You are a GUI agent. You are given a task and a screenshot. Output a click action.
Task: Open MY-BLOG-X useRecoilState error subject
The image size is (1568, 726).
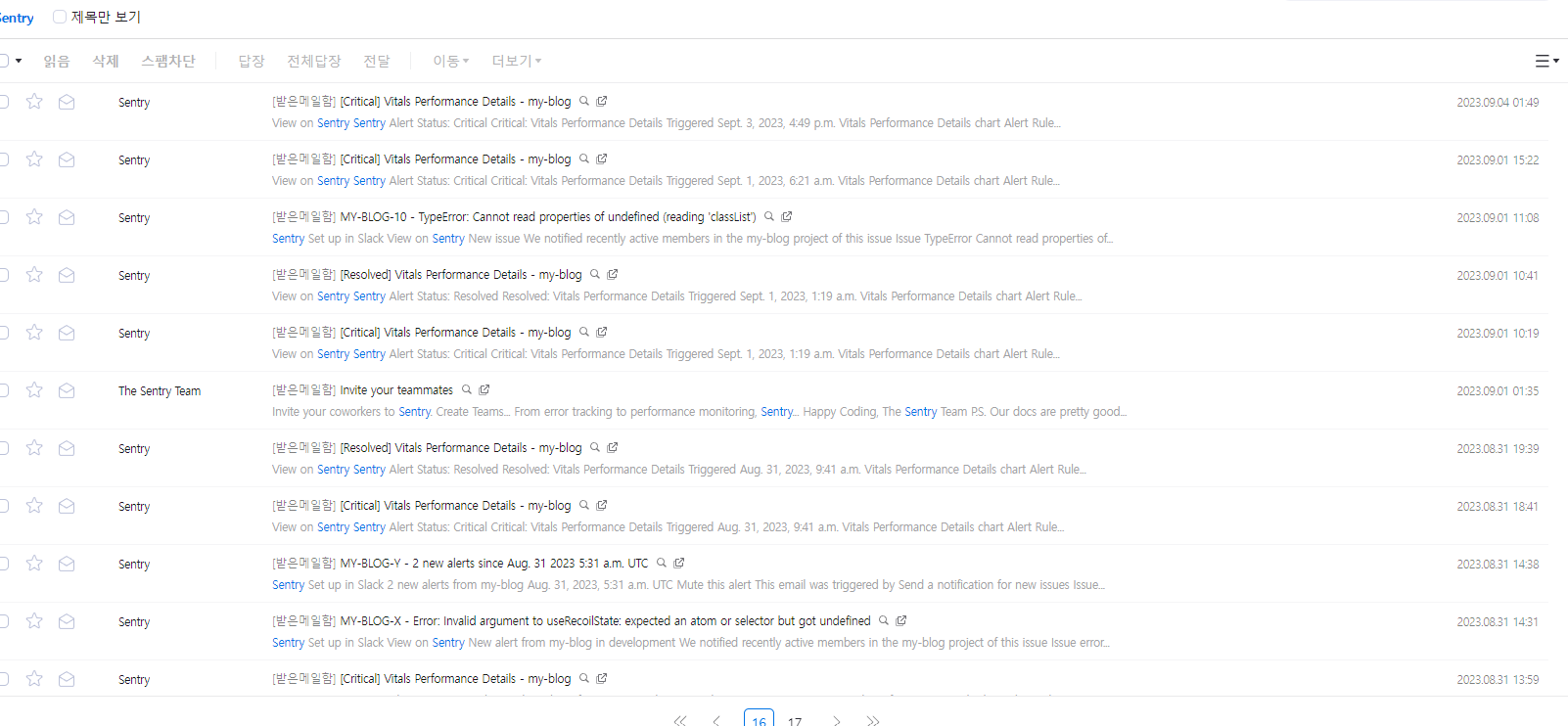pos(605,621)
